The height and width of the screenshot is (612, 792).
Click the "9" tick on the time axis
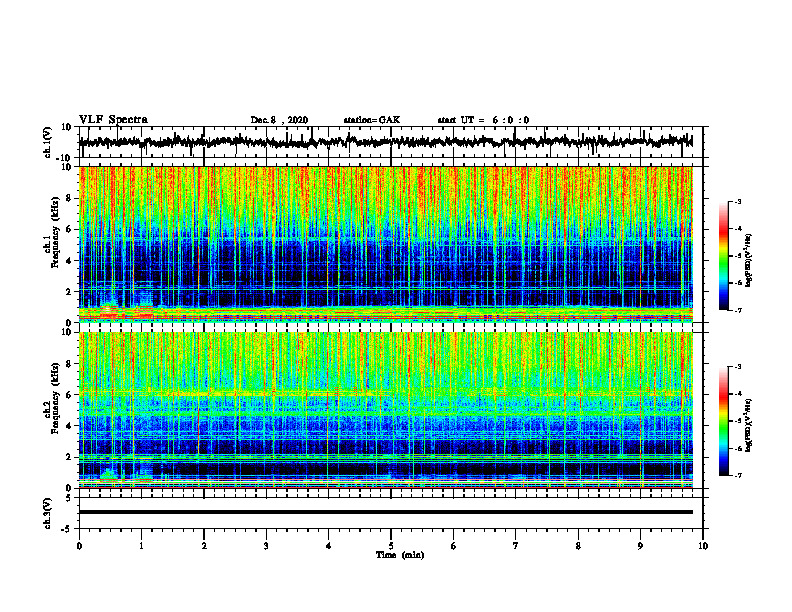pyautogui.click(x=640, y=546)
